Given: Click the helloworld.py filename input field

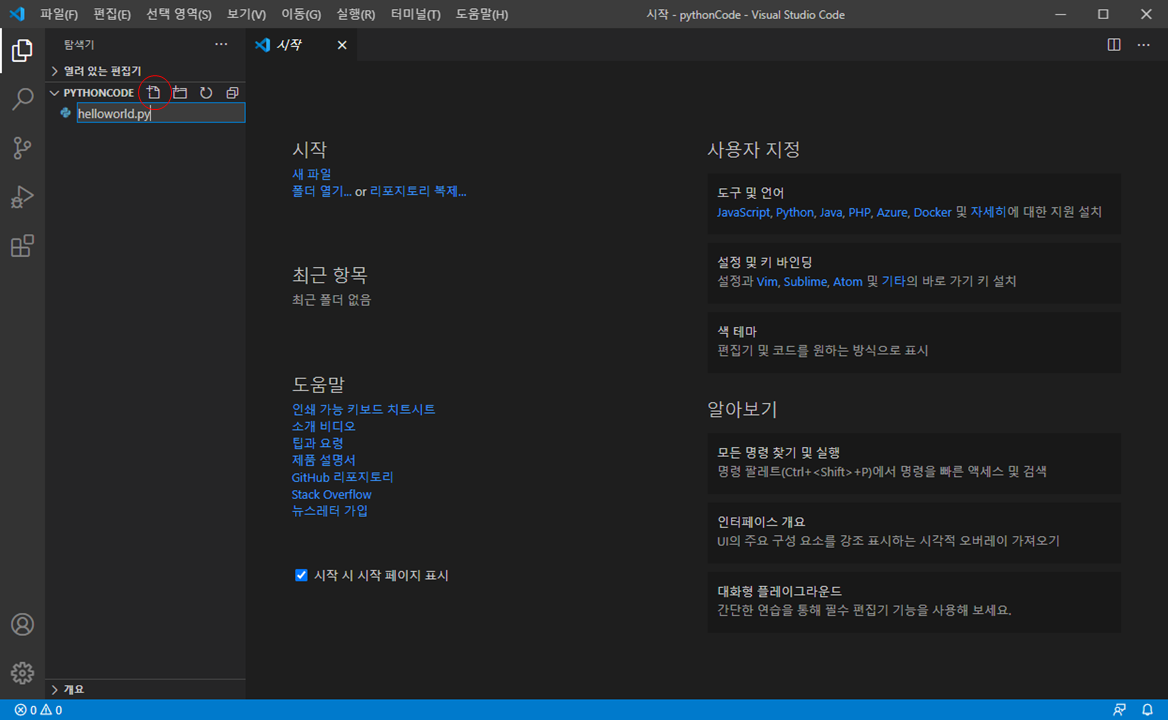Looking at the screenshot, I should click(161, 113).
